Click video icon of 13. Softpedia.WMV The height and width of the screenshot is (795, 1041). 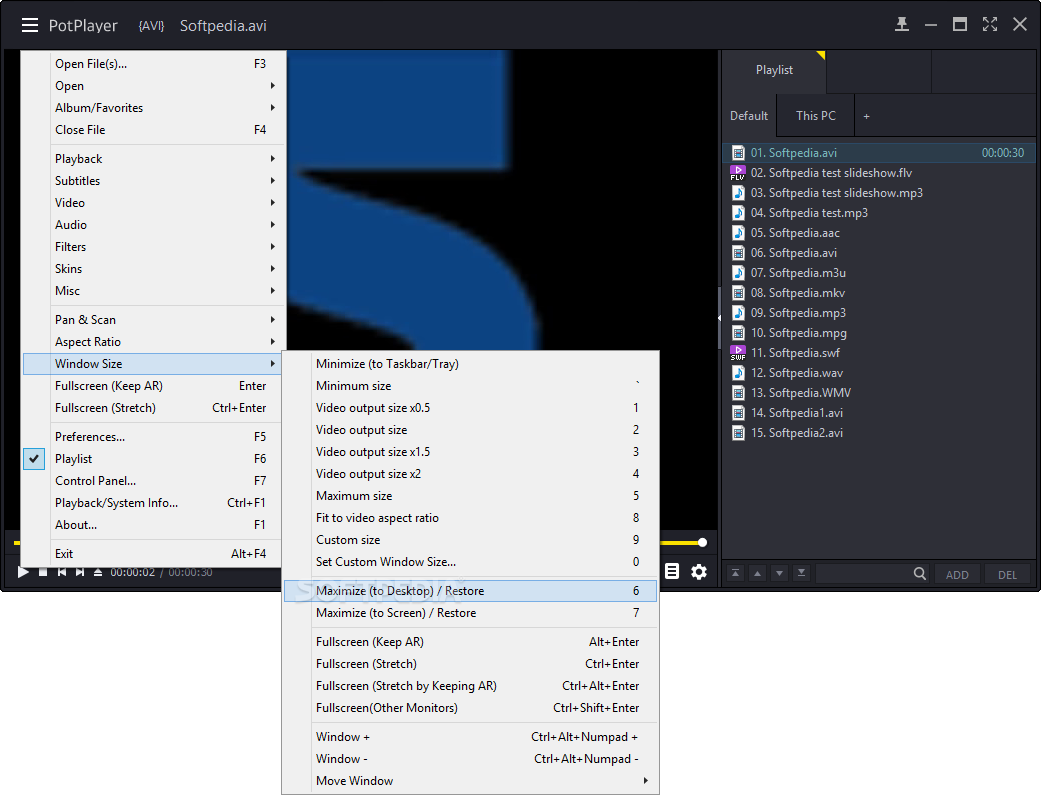(738, 393)
